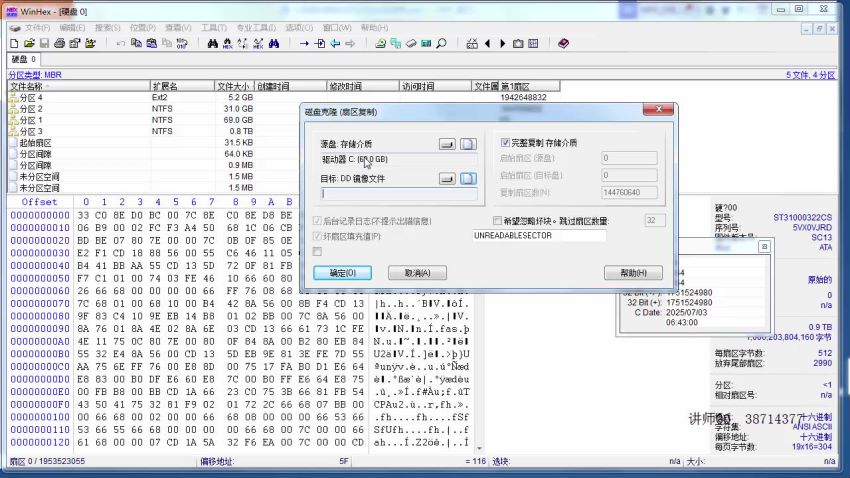Pick target disk with 目标 drive button
This screenshot has width=850, height=478.
pyautogui.click(x=447, y=178)
